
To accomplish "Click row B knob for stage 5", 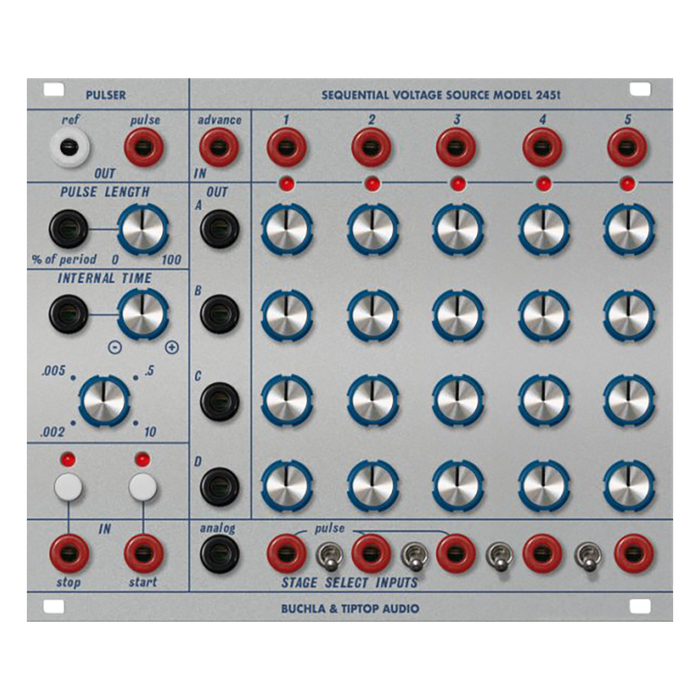I will (x=629, y=315).
